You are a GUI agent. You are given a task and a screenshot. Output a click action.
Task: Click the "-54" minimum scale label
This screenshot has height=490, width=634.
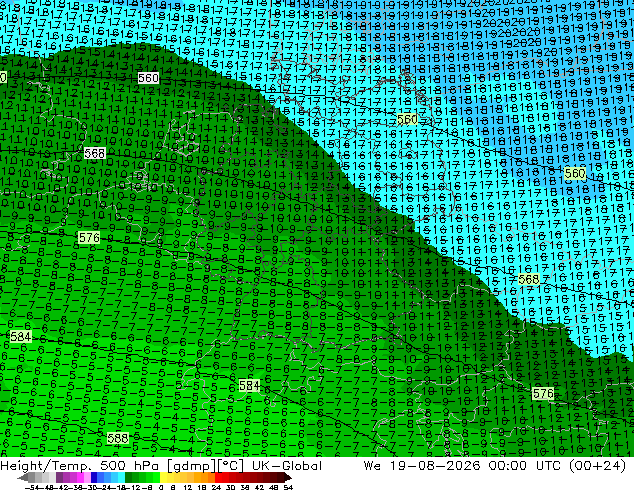pyautogui.click(x=32, y=487)
